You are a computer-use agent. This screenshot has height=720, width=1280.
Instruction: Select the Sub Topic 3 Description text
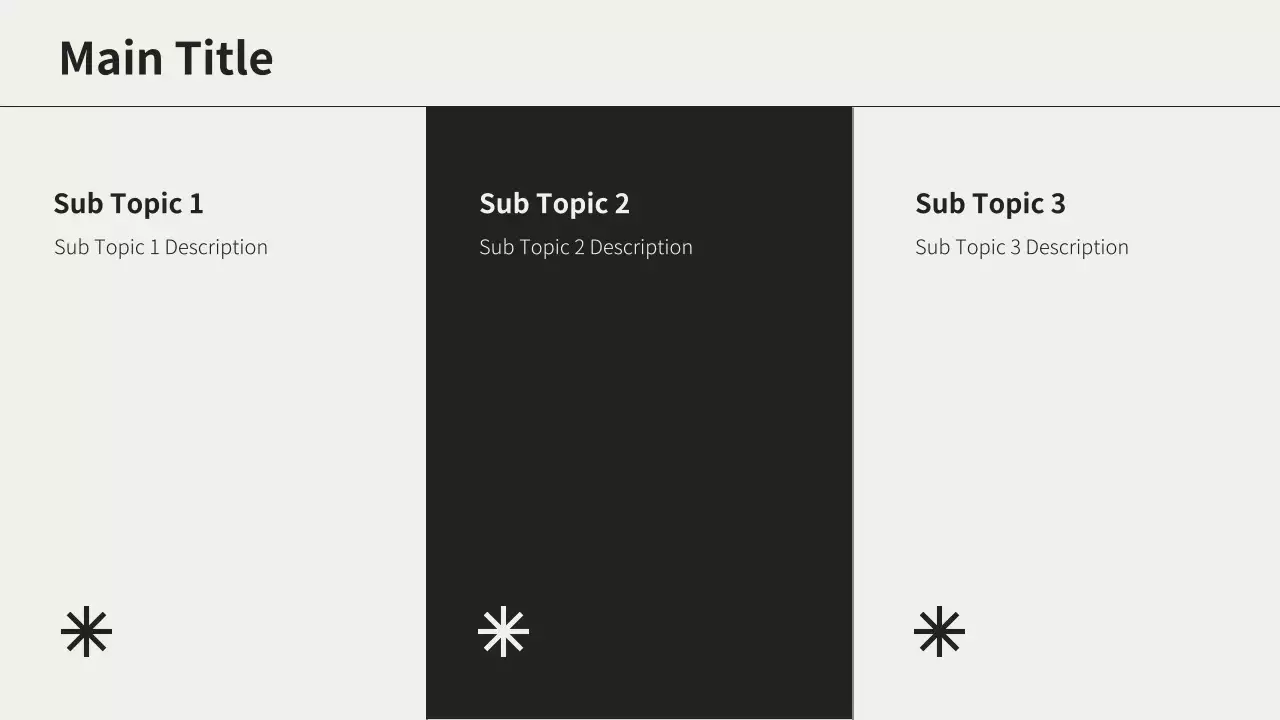pos(1021,247)
